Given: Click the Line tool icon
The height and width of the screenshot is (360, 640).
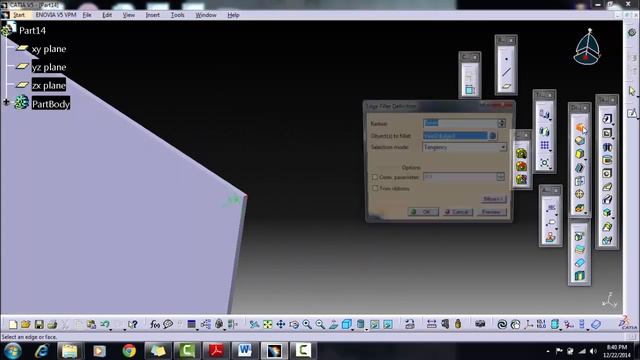Looking at the screenshot, I should click(x=506, y=72).
